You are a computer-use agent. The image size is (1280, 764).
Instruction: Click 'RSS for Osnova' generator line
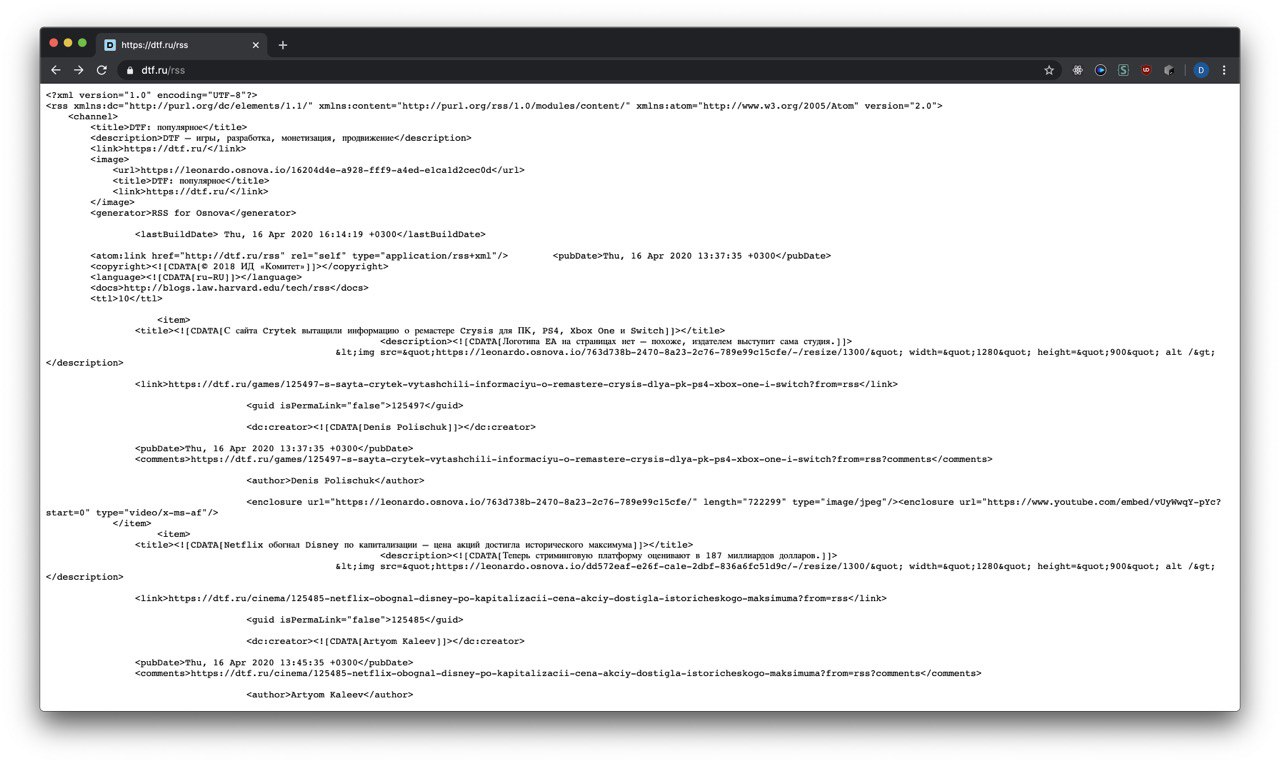tap(193, 213)
